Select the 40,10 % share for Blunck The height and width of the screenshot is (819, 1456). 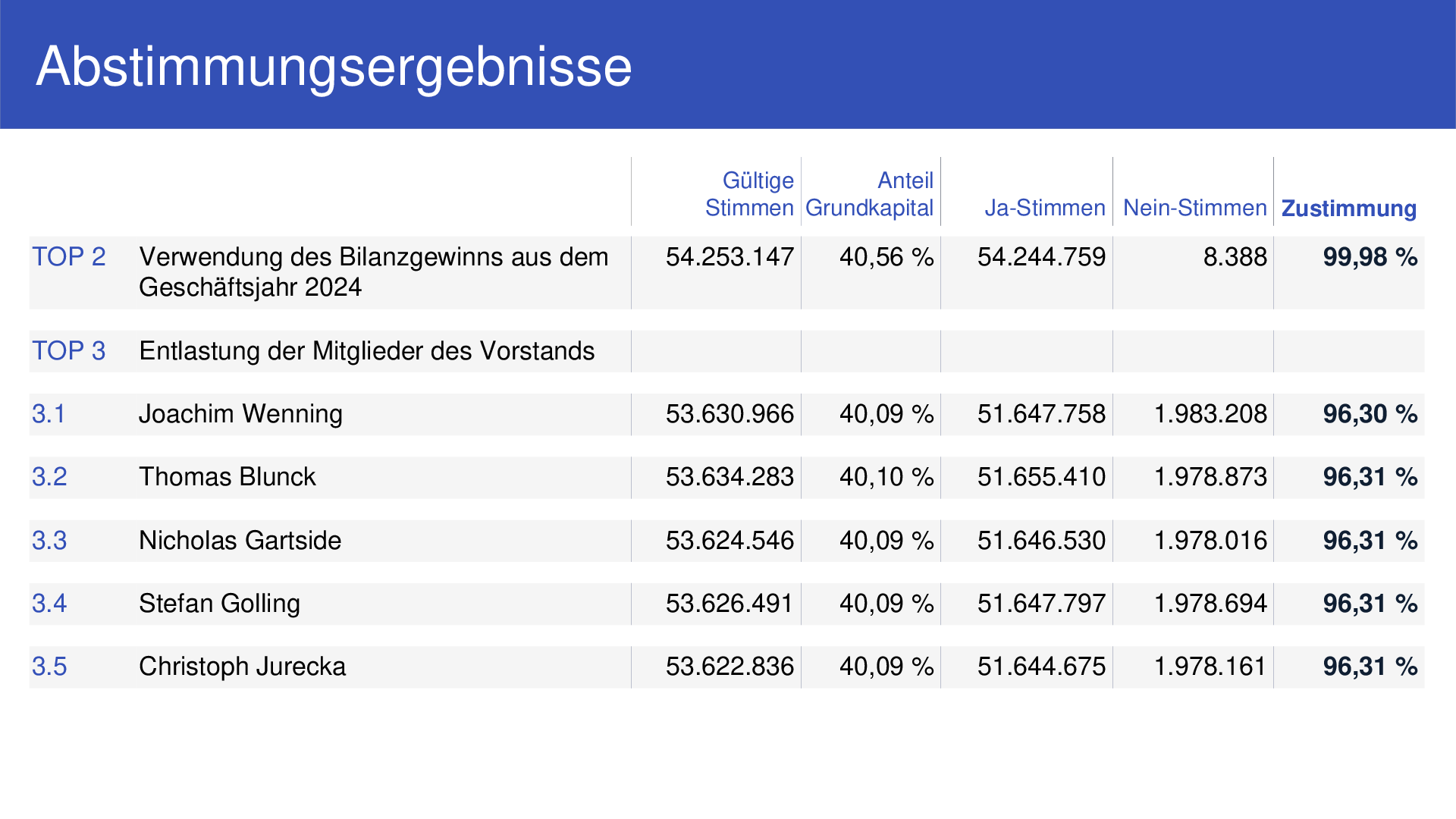pyautogui.click(x=886, y=477)
